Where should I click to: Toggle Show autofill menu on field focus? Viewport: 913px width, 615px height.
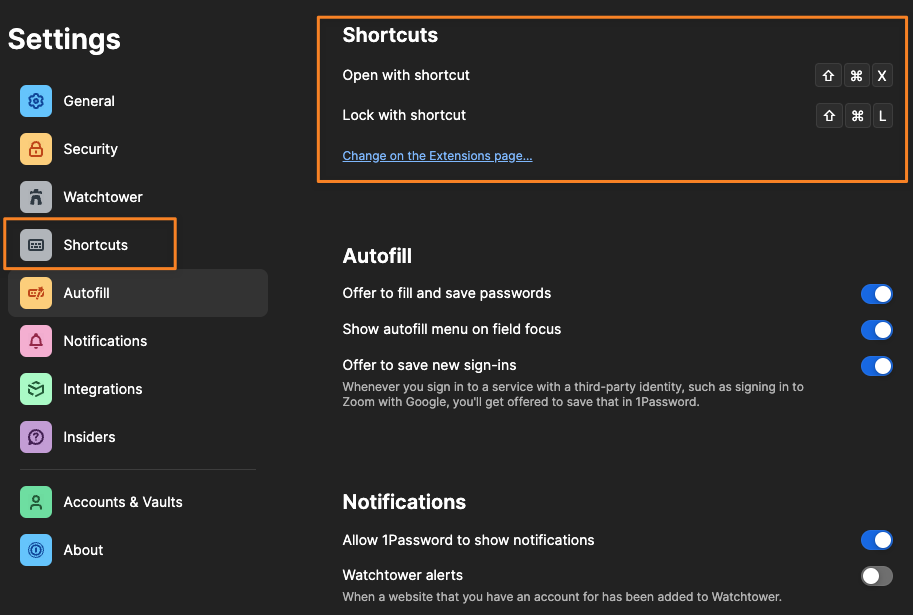[876, 330]
